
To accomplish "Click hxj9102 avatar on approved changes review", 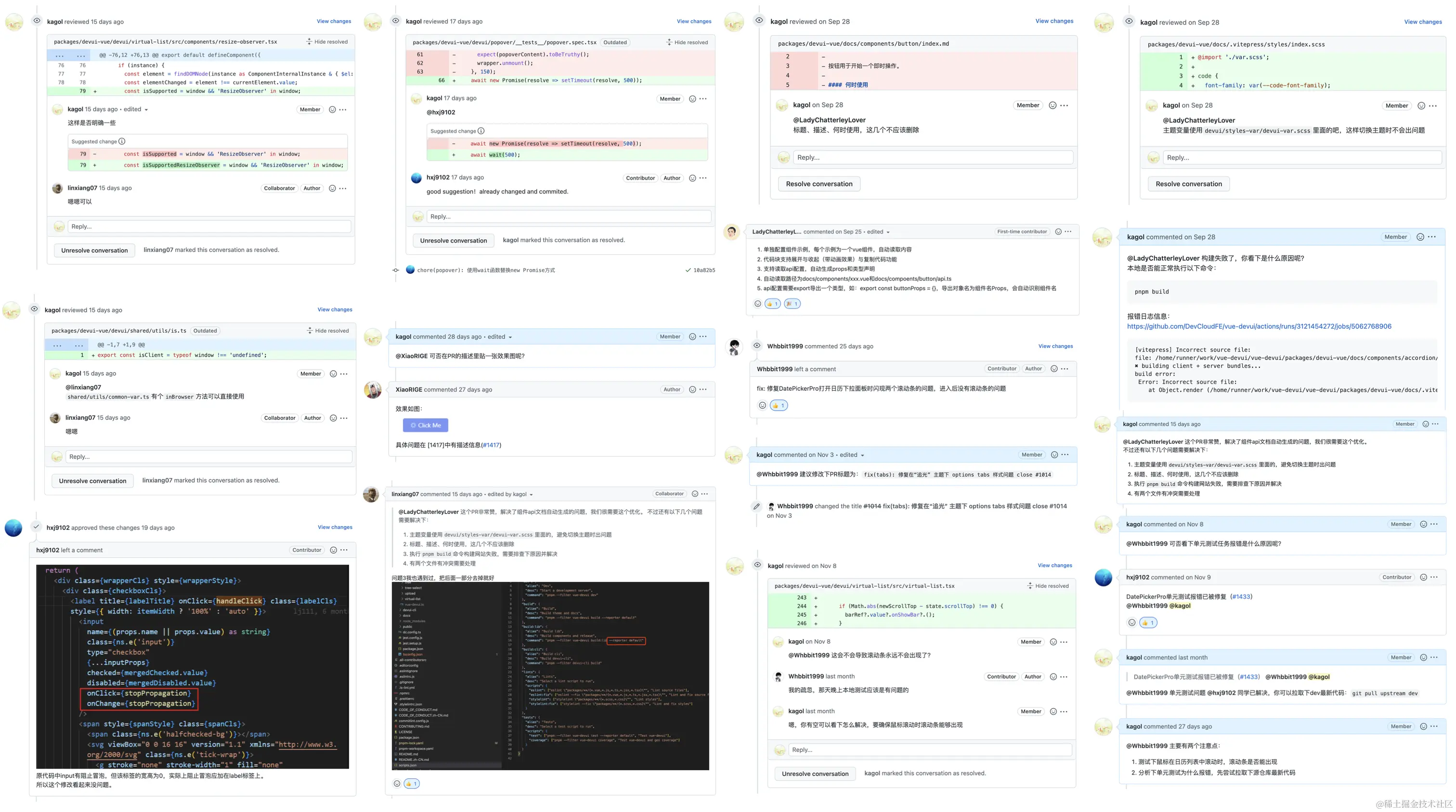I will 13,528.
